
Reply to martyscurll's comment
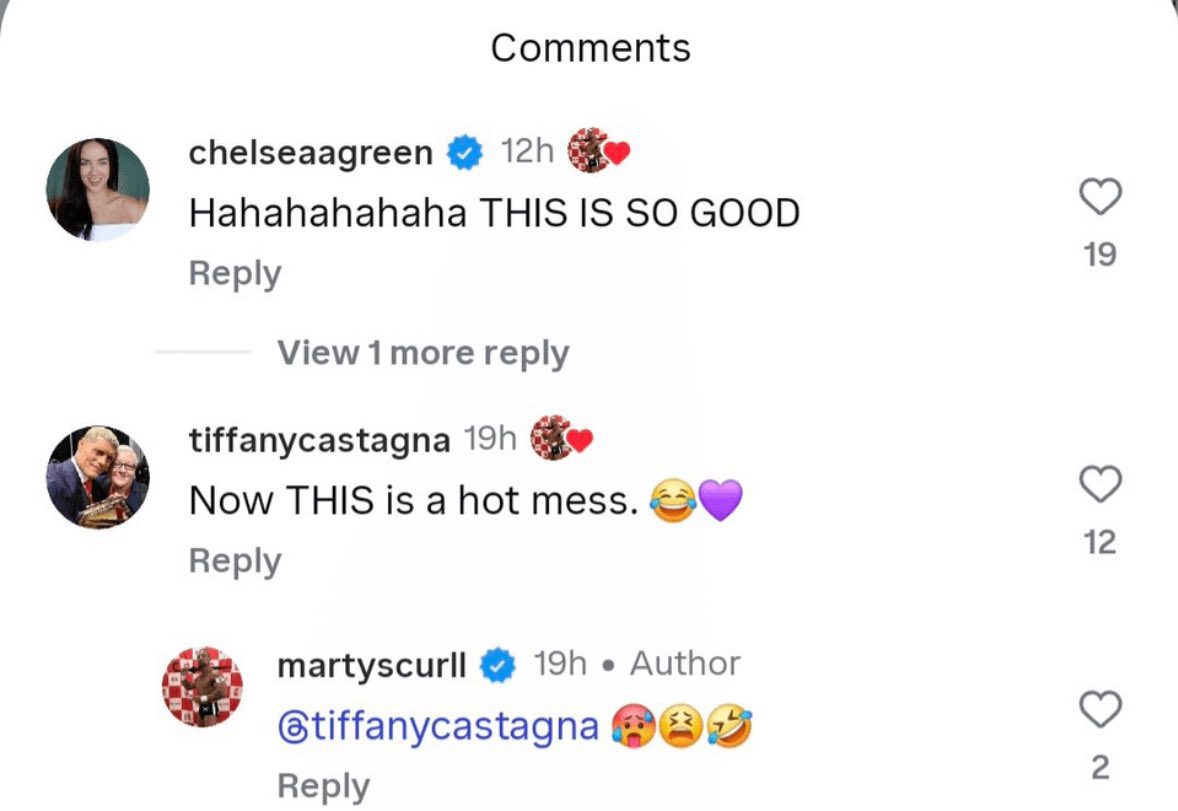[323, 785]
